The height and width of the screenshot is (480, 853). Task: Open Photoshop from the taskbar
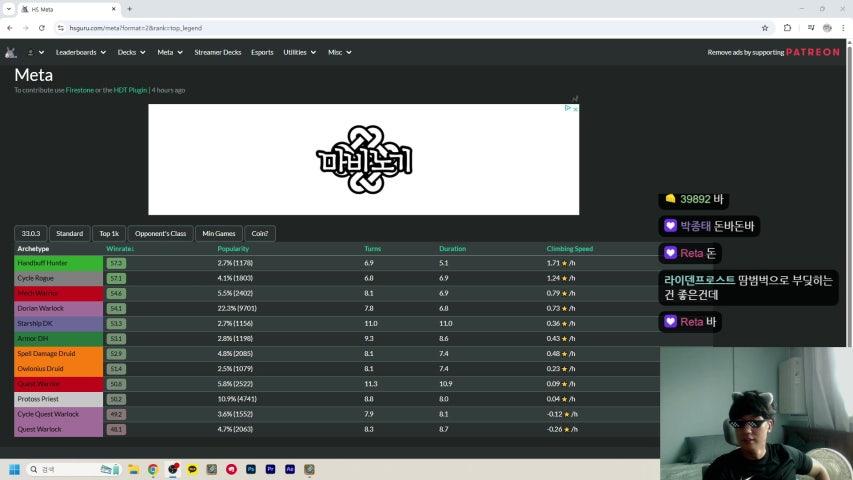251,469
